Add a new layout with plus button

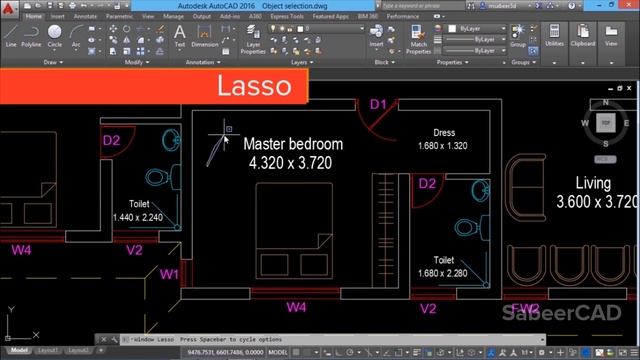[x=101, y=350]
